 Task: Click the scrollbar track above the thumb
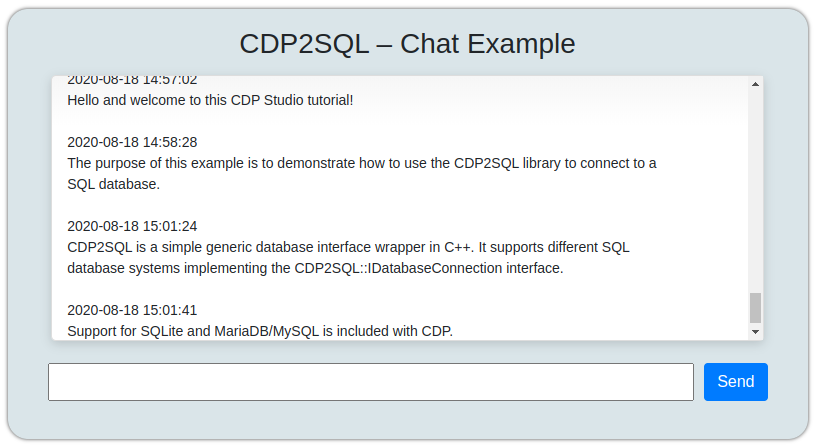point(755,191)
